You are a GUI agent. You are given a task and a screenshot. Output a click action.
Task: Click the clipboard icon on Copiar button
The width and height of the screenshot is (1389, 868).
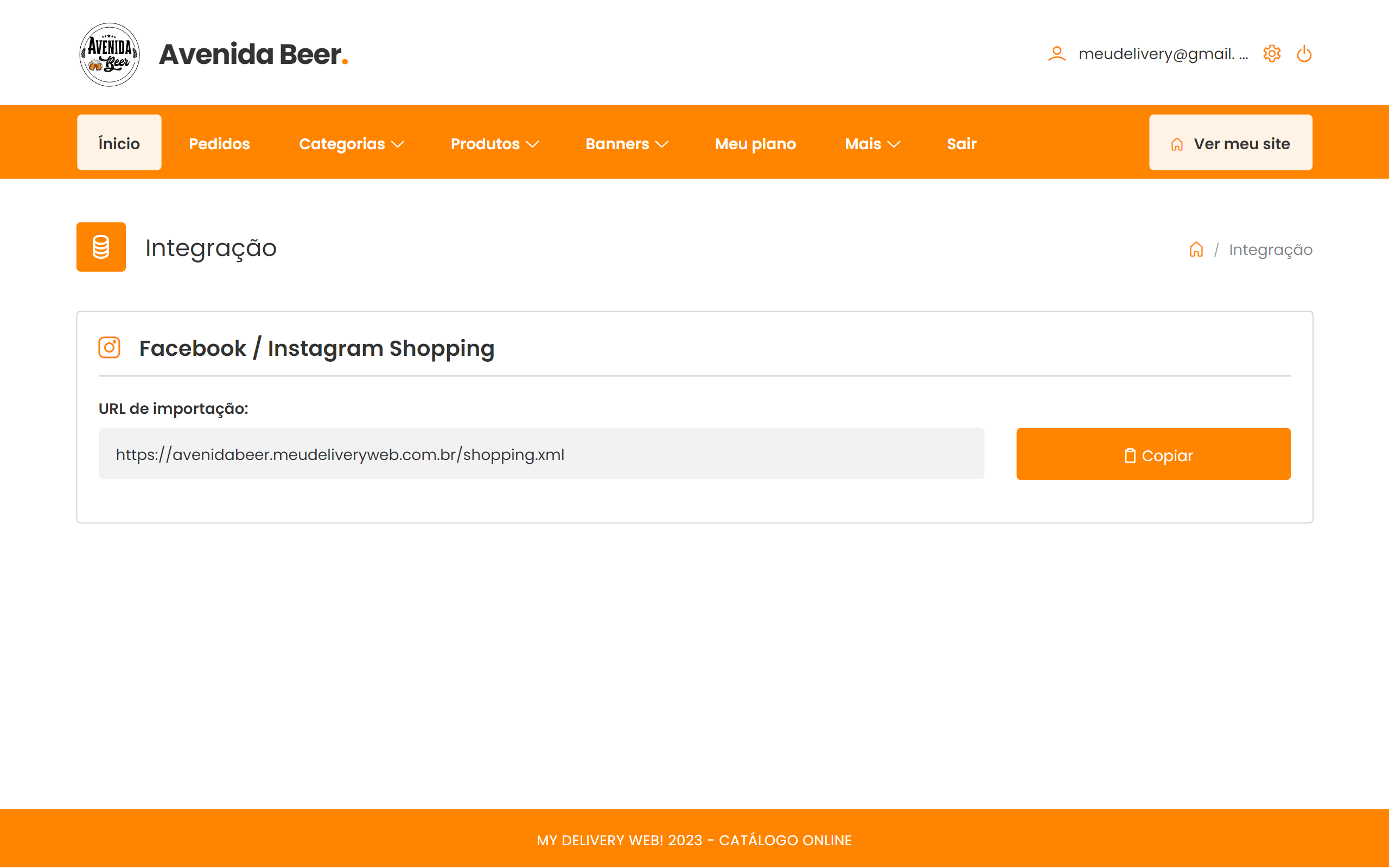click(1130, 456)
